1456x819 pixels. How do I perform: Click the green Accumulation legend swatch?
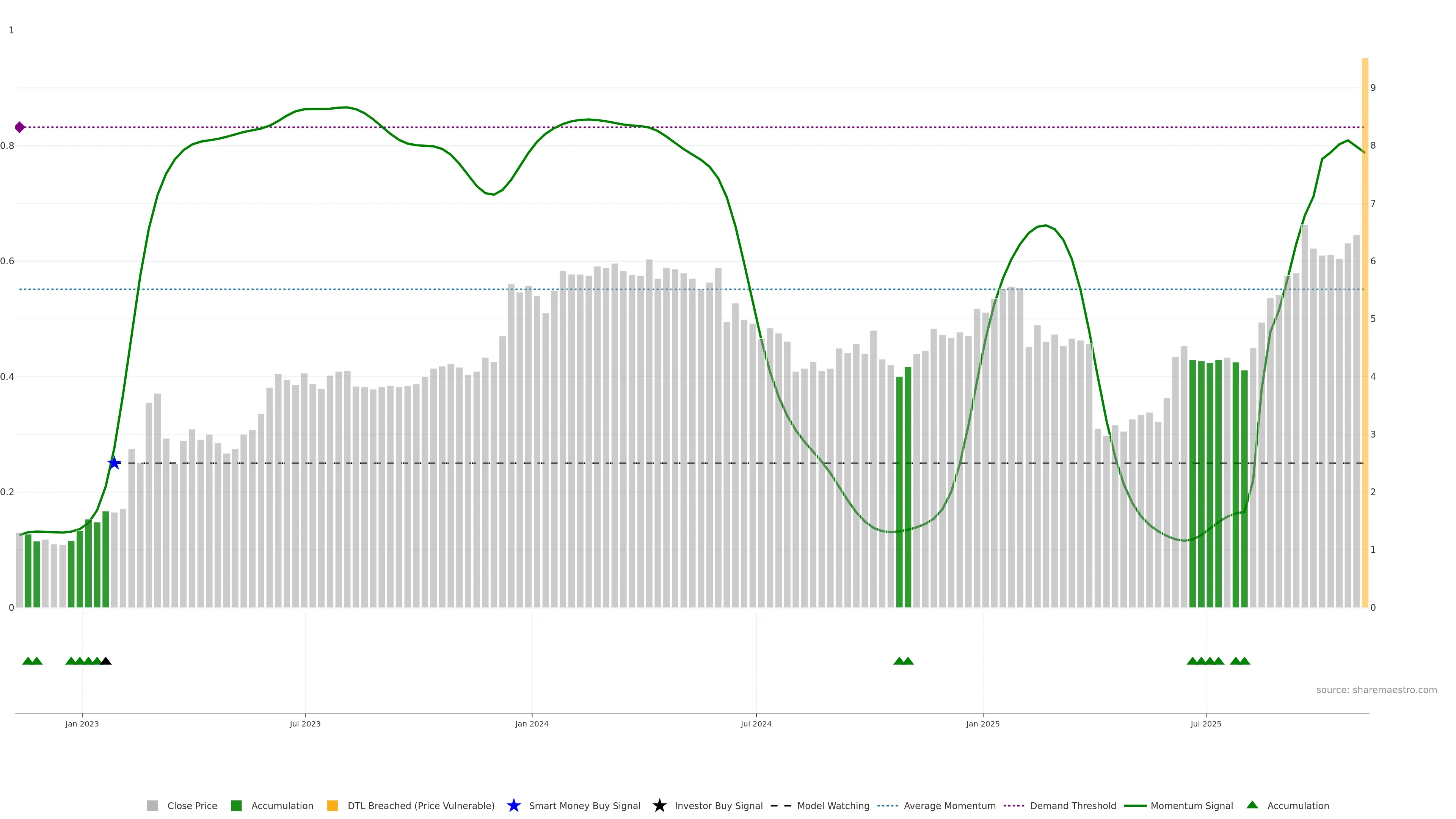point(236,805)
